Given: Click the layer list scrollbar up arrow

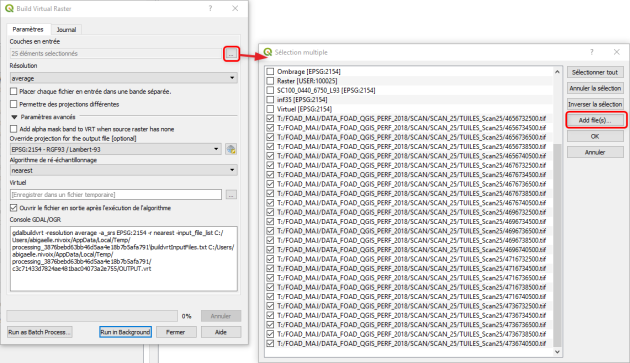Looking at the screenshot, I should 557,72.
